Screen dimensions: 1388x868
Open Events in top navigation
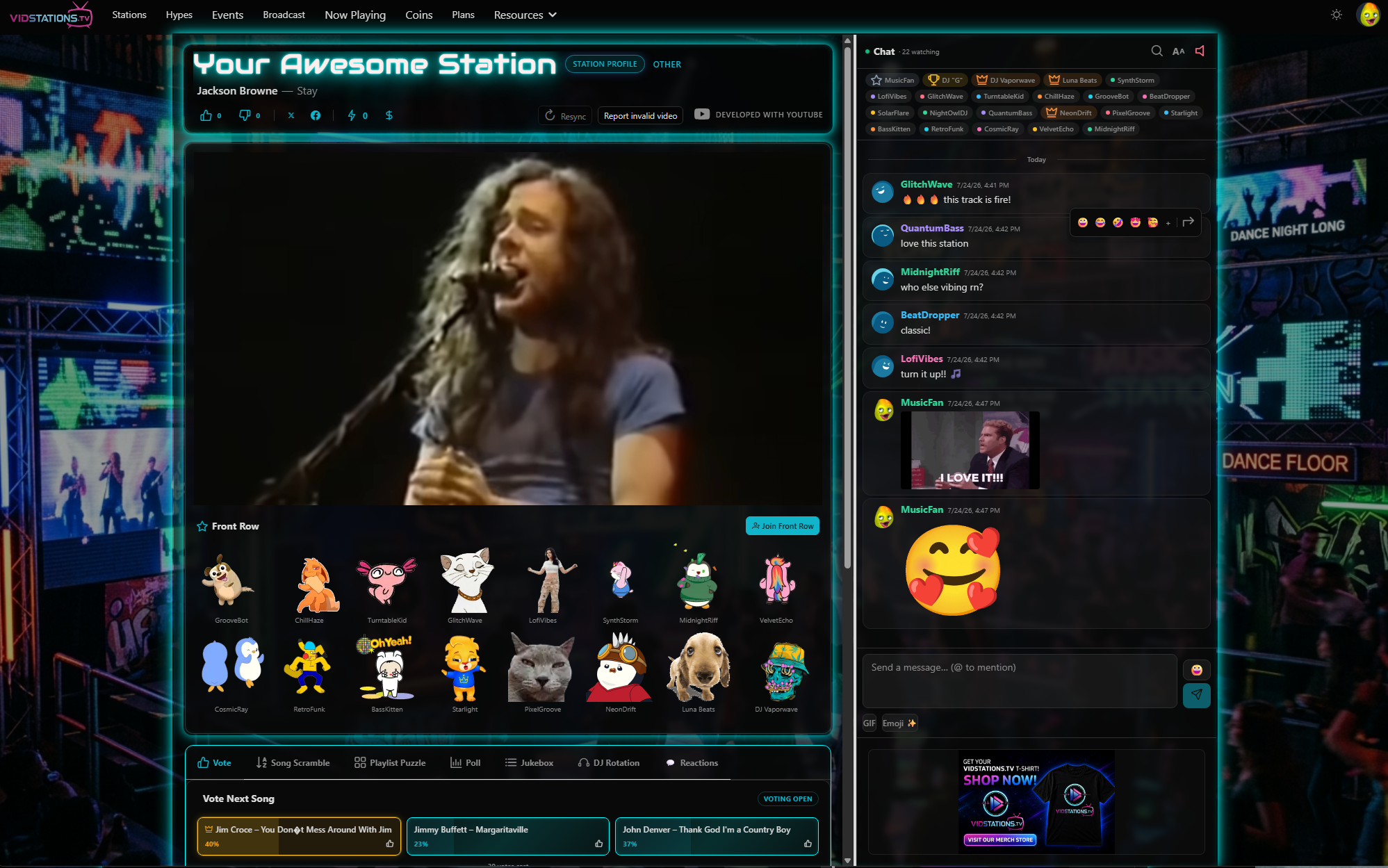pos(227,15)
